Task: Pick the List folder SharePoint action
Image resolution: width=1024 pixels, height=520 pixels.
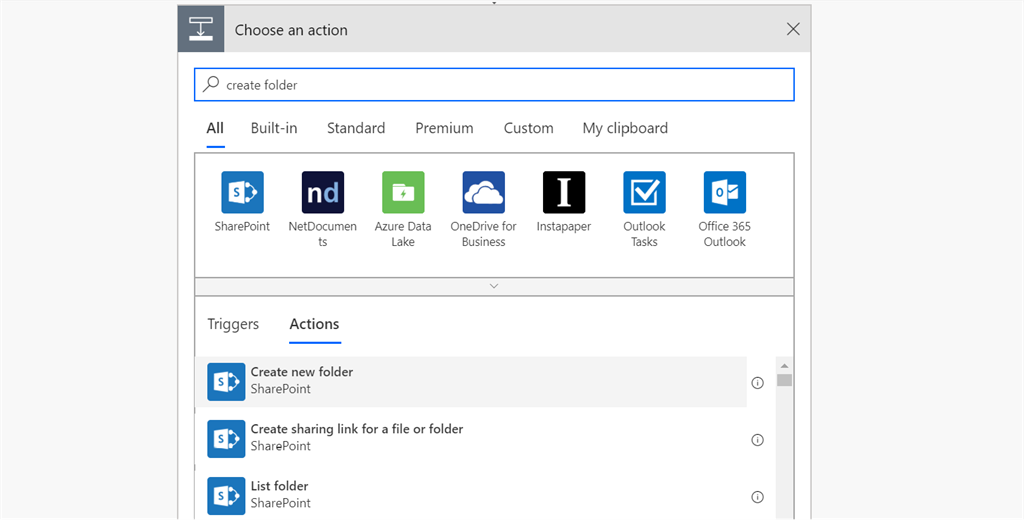Action: tap(471, 496)
